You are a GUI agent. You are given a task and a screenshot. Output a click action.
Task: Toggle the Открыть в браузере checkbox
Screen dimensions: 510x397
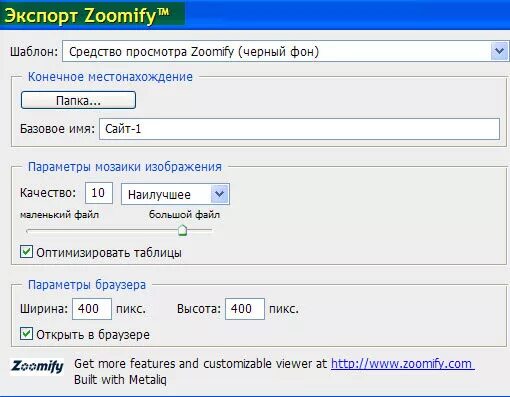tap(26, 334)
